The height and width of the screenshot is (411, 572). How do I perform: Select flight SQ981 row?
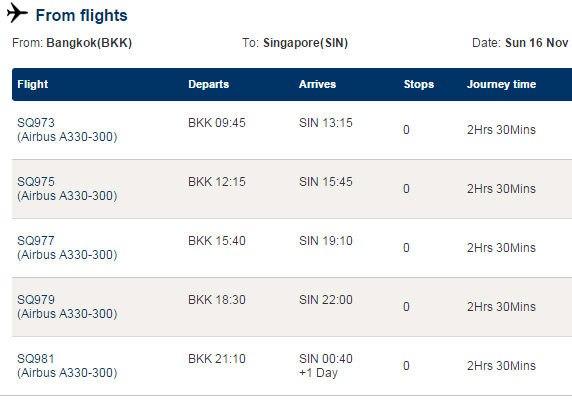point(292,366)
